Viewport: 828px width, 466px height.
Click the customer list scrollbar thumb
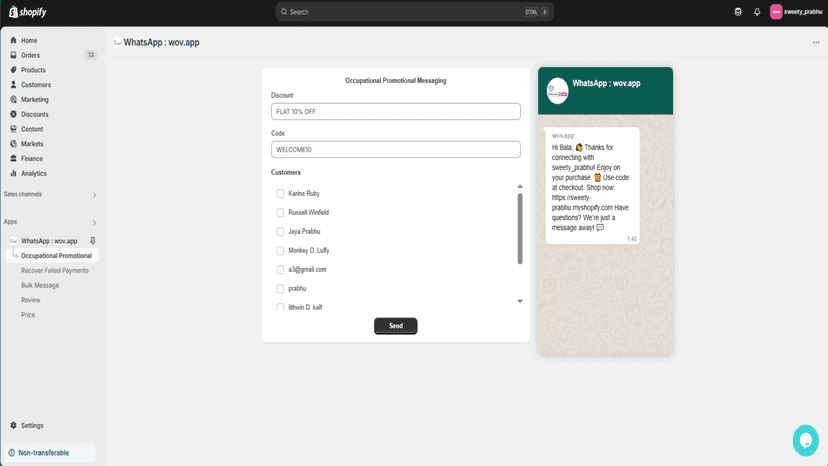coord(520,229)
